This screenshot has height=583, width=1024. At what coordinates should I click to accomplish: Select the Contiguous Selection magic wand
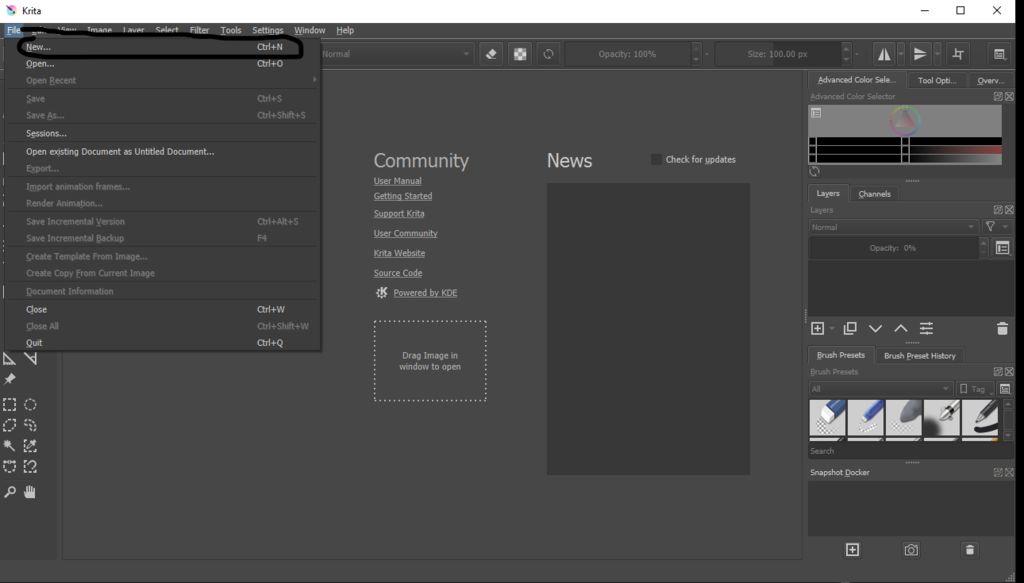pyautogui.click(x=9, y=446)
